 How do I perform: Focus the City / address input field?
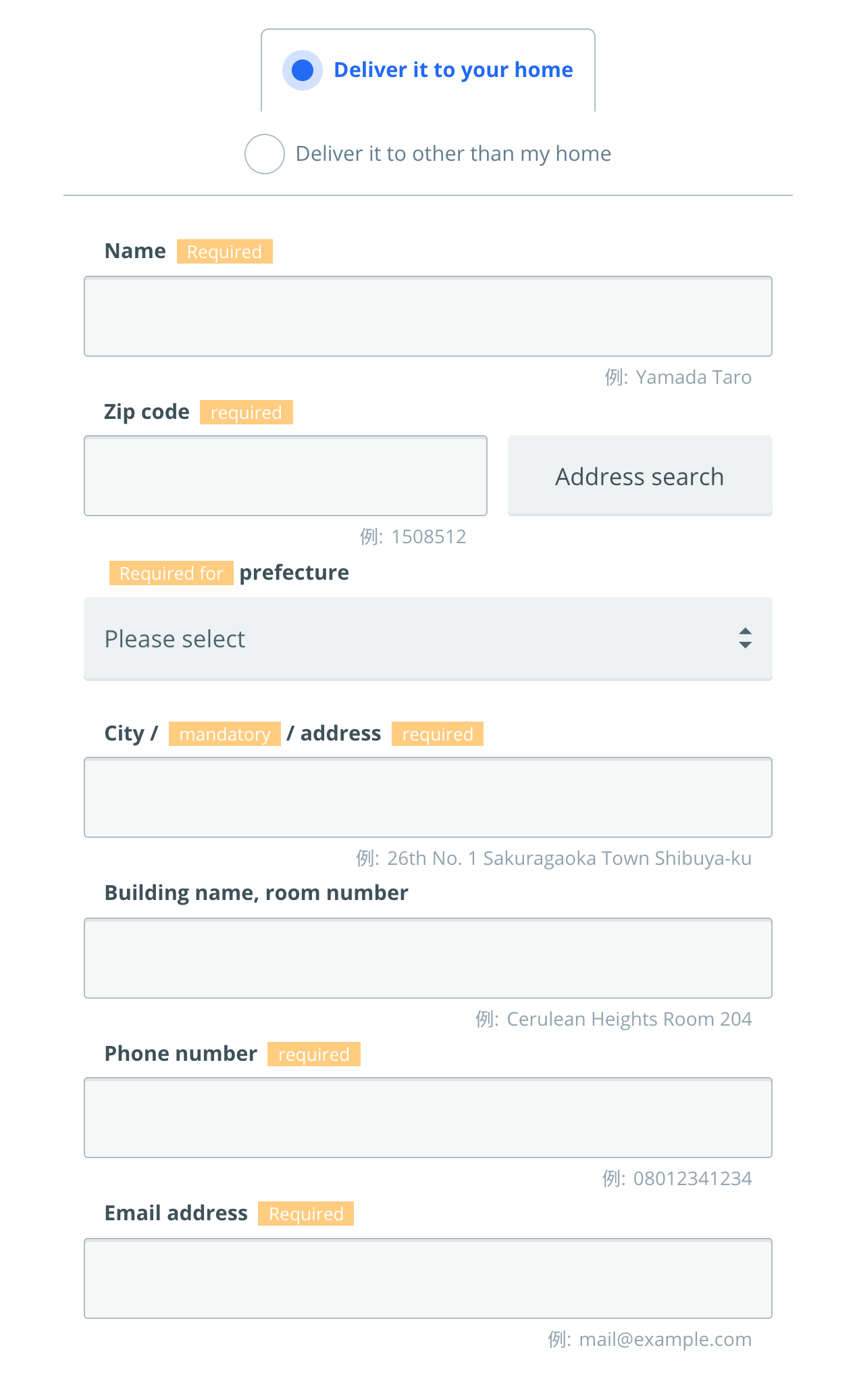[428, 797]
